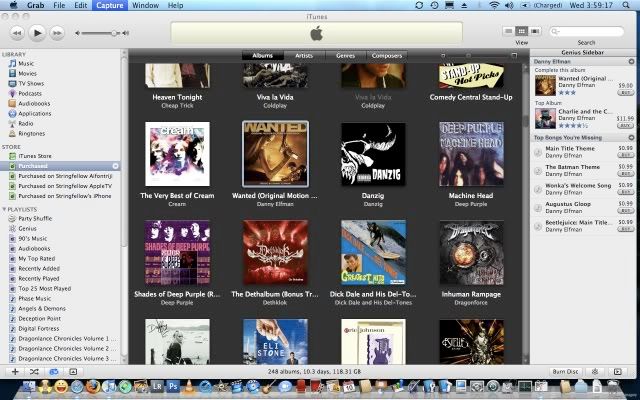Open the Window menu
The height and width of the screenshot is (400, 640).
coord(145,6)
